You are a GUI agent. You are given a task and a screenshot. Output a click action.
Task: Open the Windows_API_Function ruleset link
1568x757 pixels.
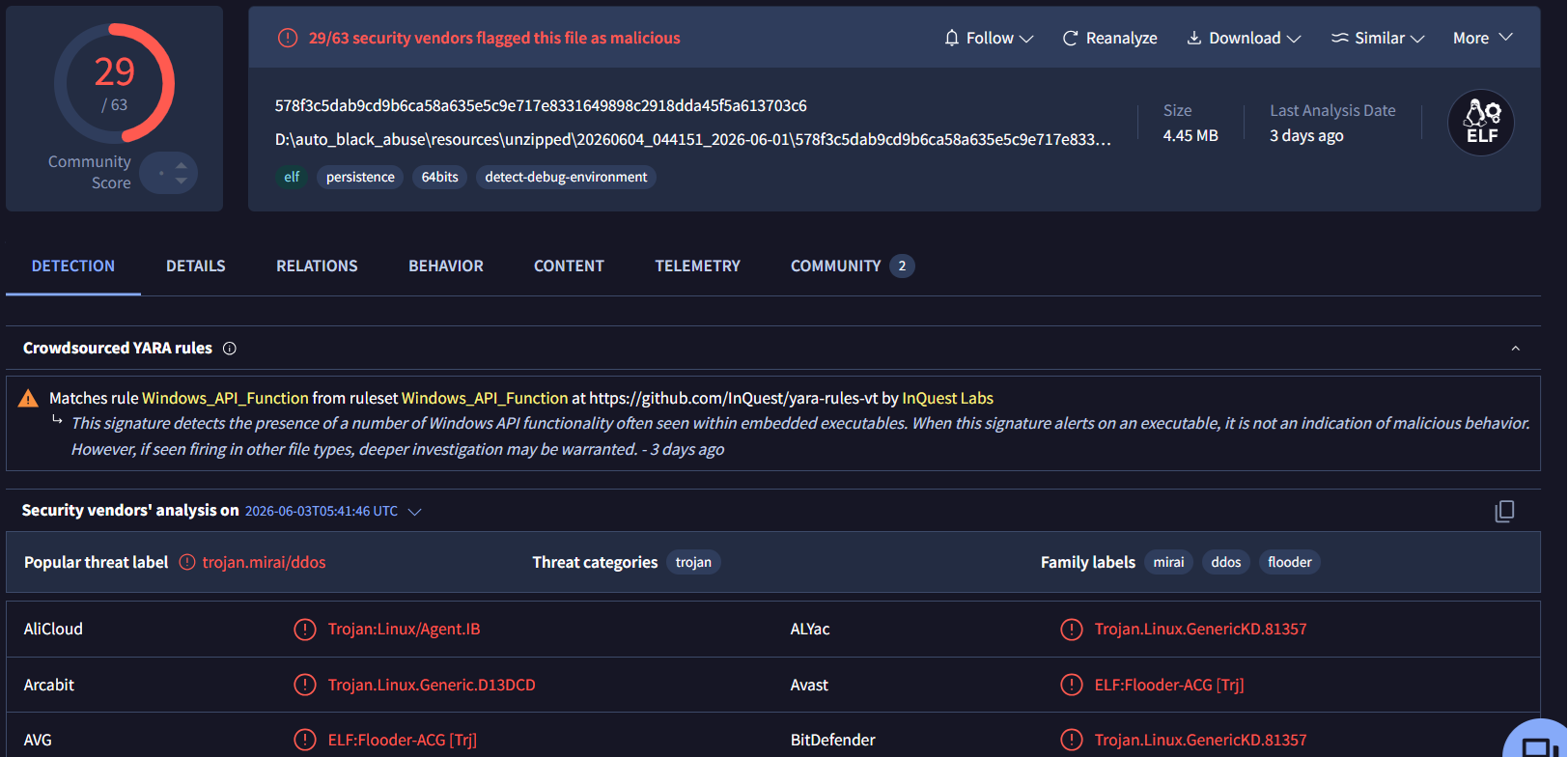pyautogui.click(x=485, y=398)
